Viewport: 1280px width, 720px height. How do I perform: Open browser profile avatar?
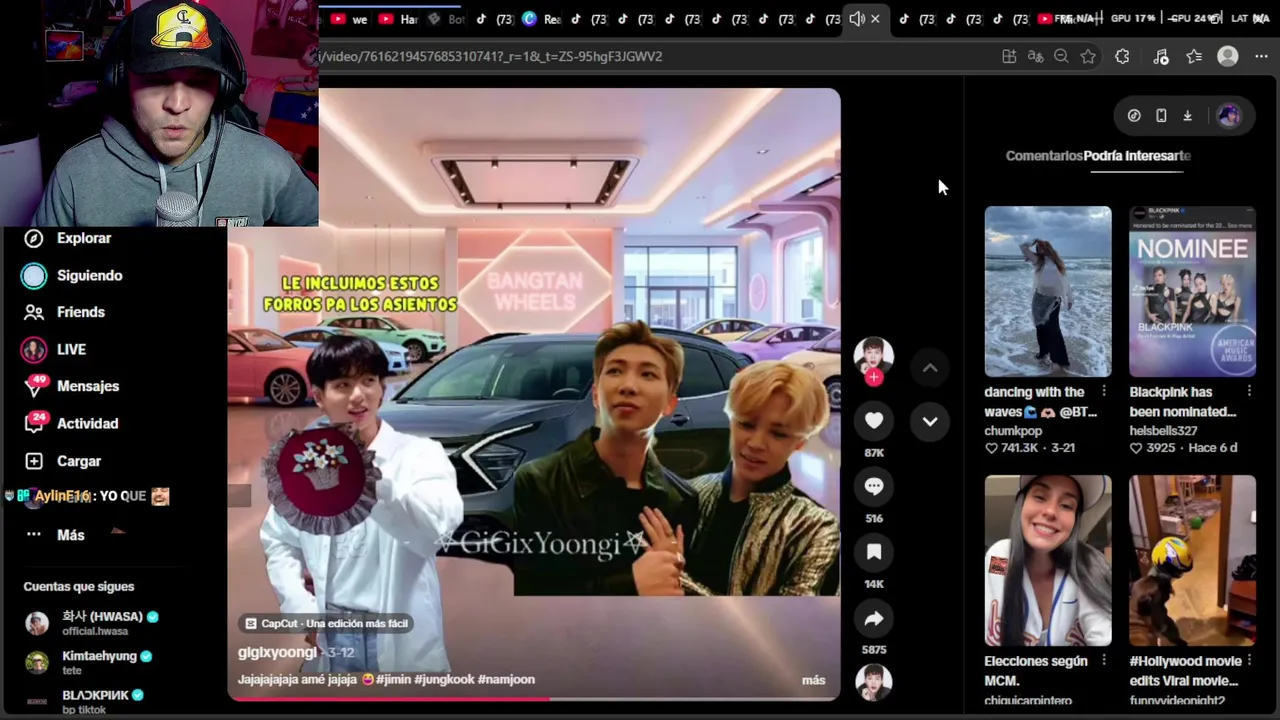coord(1228,57)
